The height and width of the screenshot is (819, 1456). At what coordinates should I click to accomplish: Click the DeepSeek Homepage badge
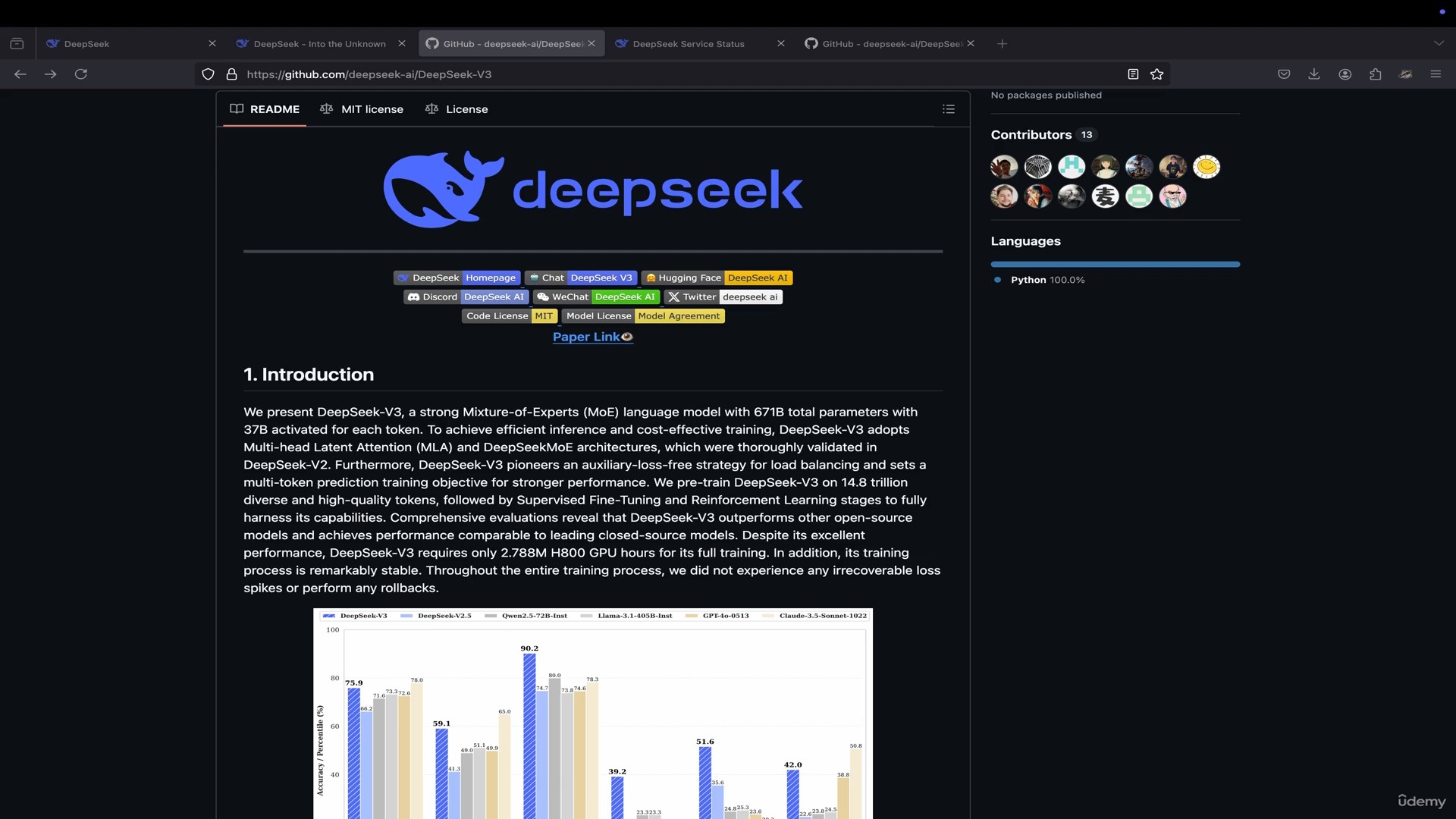point(457,278)
